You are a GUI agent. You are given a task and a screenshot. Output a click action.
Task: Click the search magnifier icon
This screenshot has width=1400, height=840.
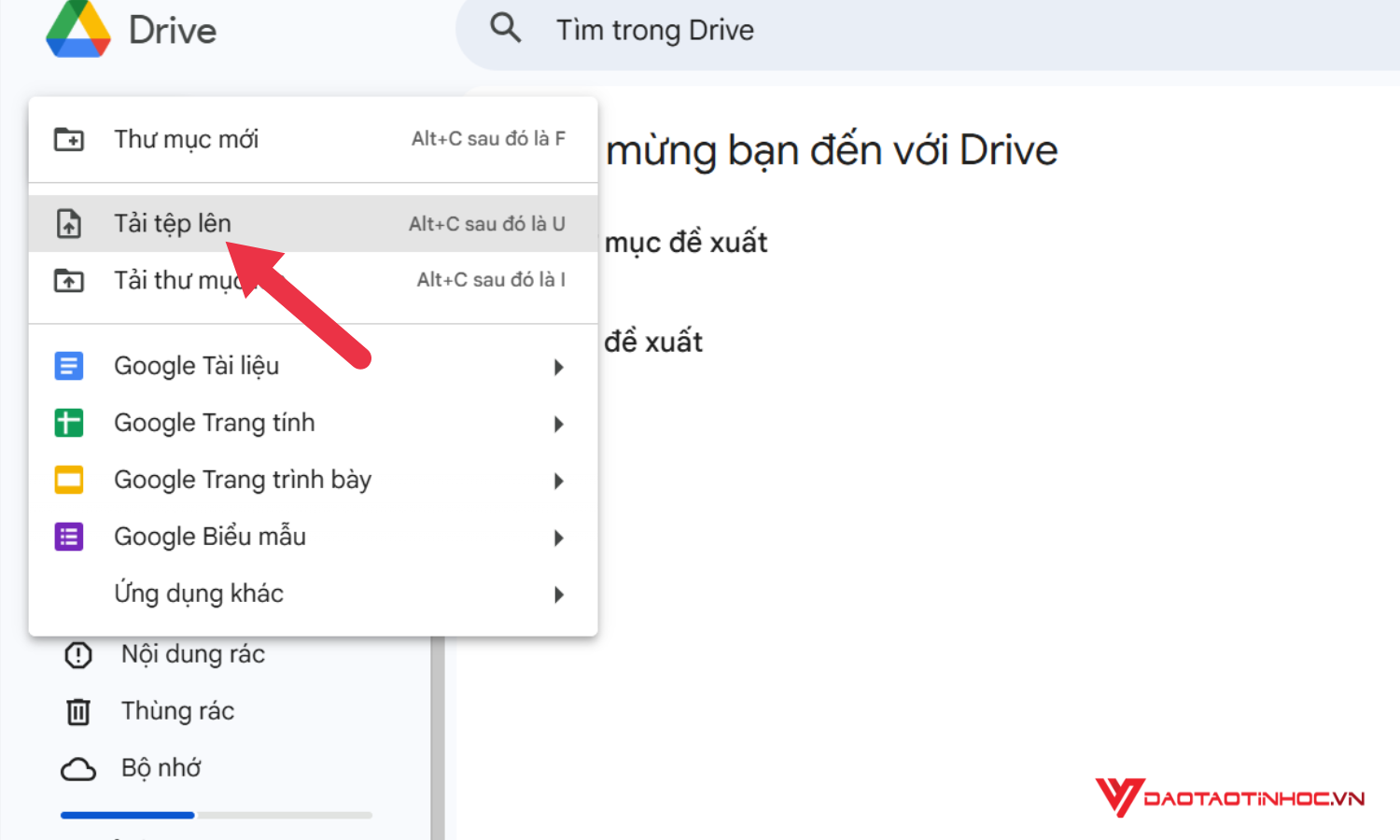click(x=505, y=28)
